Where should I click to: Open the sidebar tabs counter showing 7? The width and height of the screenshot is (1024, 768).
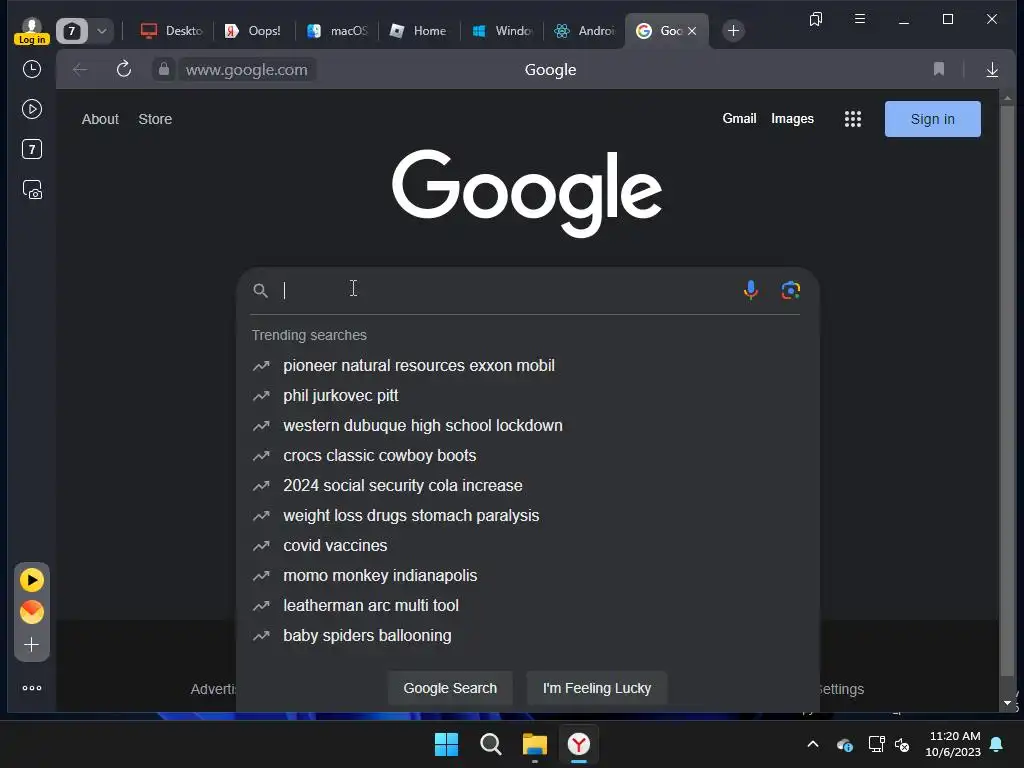tap(31, 150)
